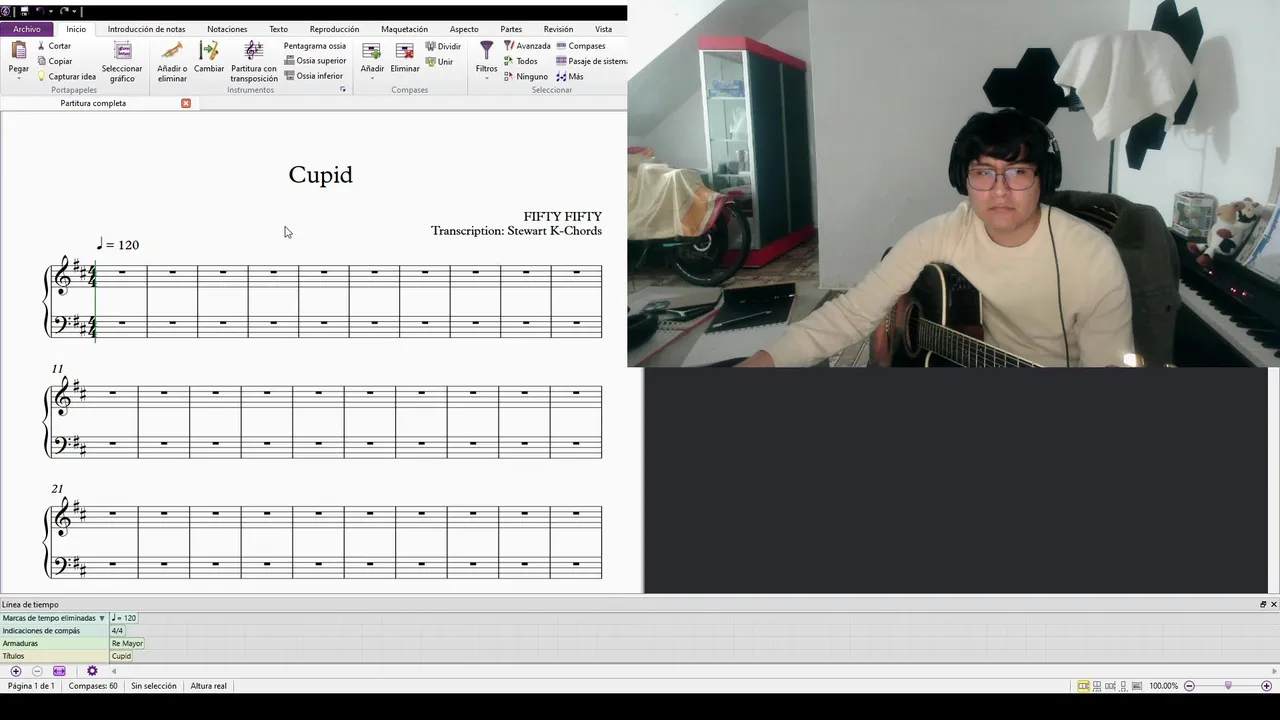Click the Pegar clipboard icon
Image resolution: width=1280 pixels, height=720 pixels.
coord(19,50)
